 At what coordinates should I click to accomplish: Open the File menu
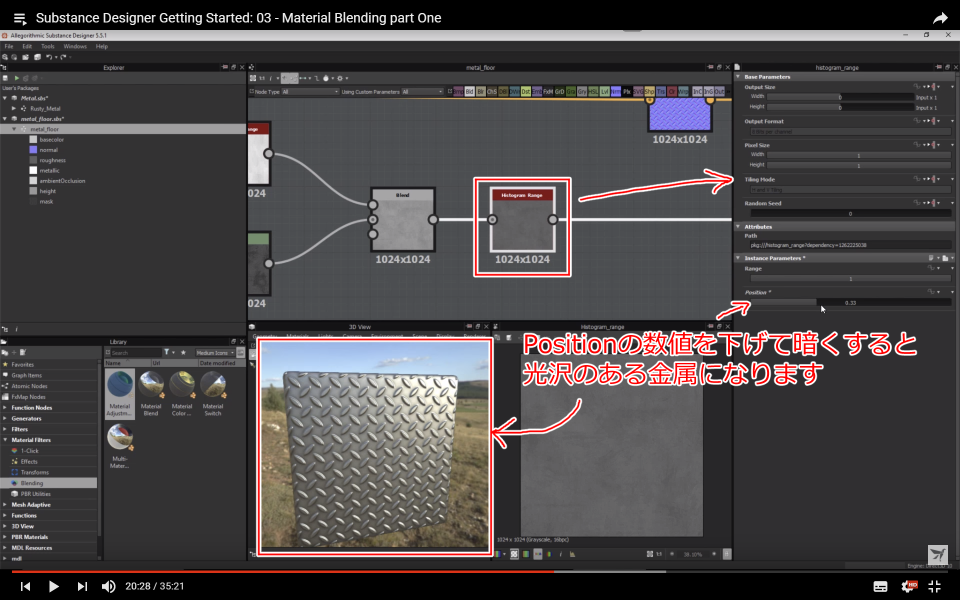point(9,47)
